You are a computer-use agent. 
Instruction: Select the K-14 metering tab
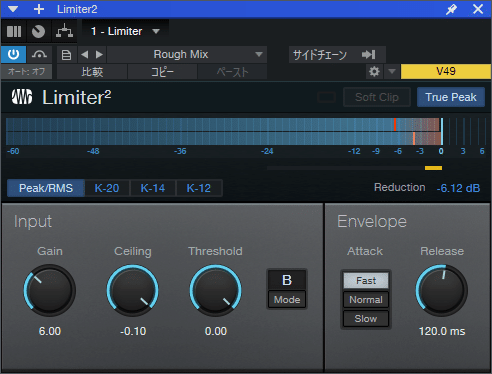point(153,188)
